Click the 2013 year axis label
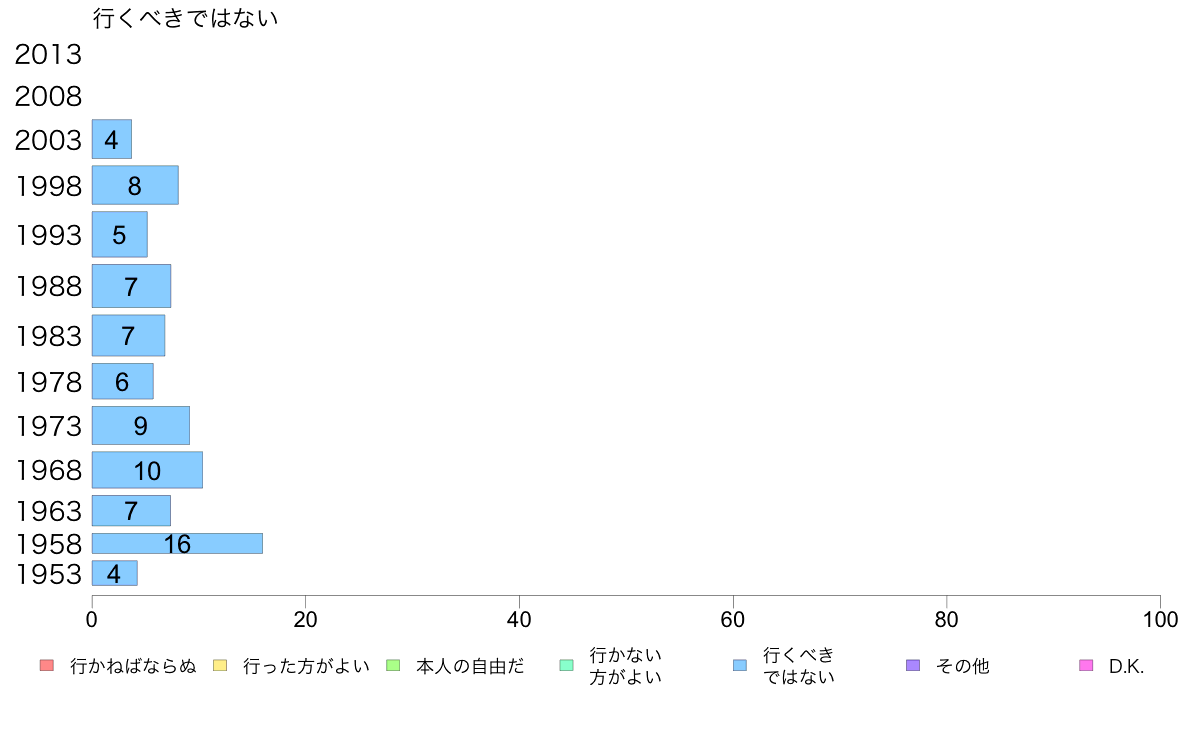Viewport: 1188px width, 736px height. (48, 55)
